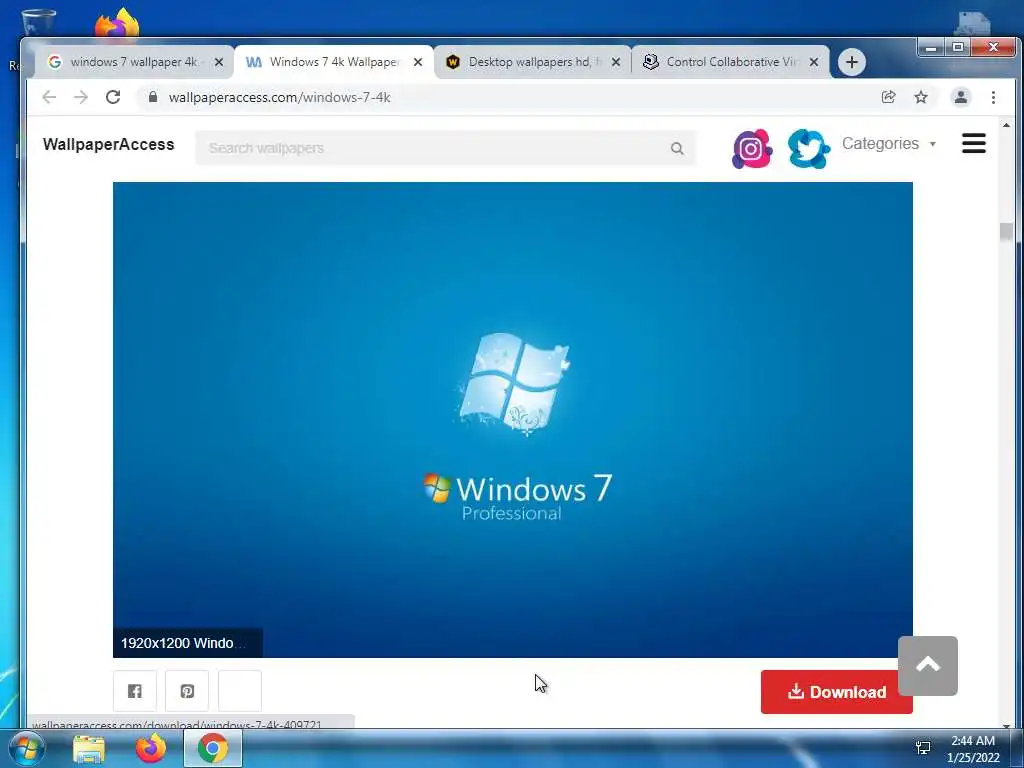Select the 'Windows 7 4k Wallpaper' tab

point(333,62)
